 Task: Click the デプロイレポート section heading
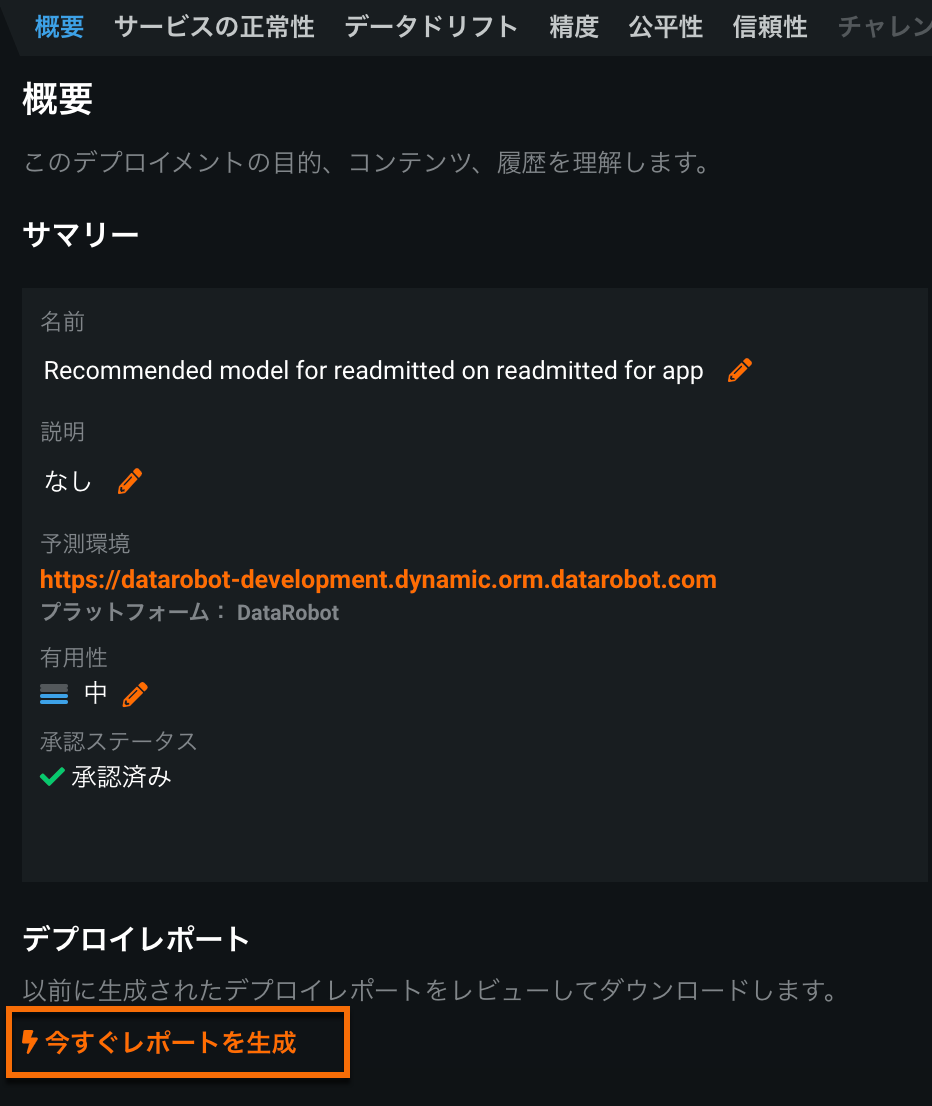(136, 939)
